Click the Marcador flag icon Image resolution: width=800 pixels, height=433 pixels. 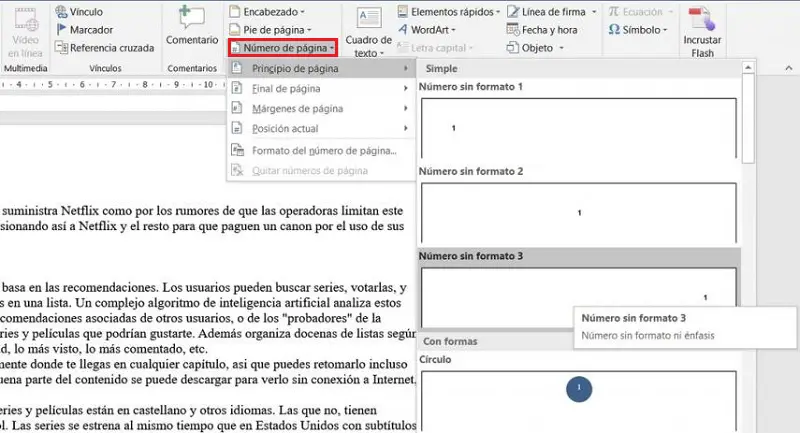pyautogui.click(x=61, y=30)
